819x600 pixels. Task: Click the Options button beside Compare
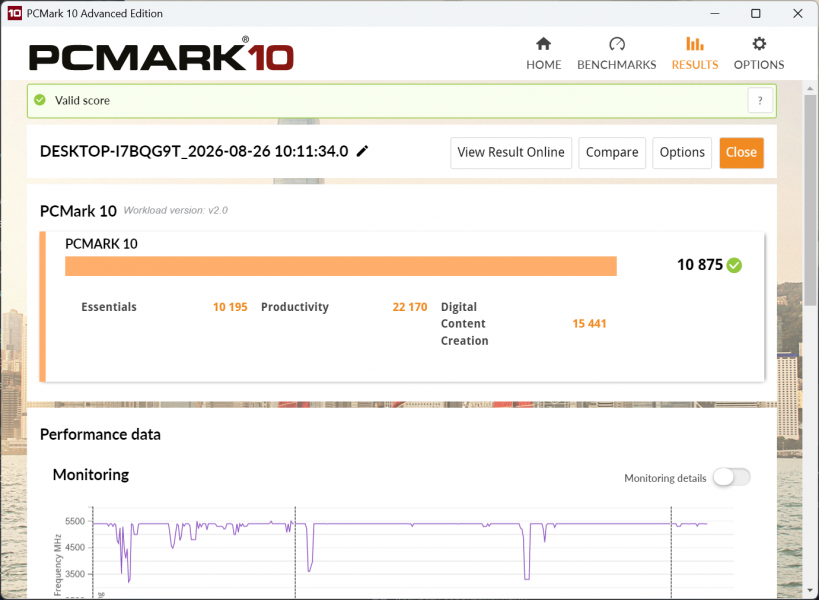tap(682, 152)
